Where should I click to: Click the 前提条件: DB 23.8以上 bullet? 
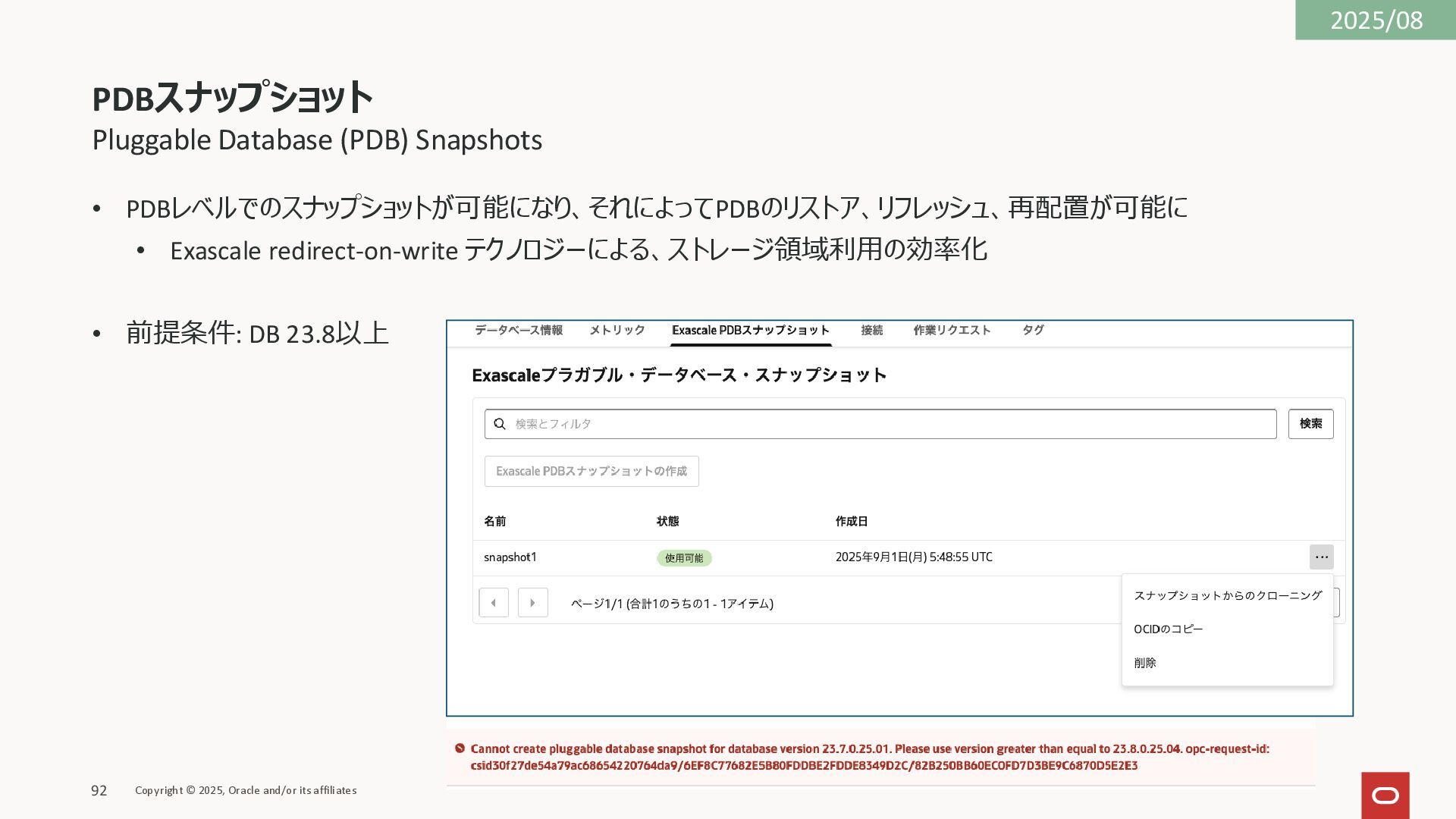coord(257,333)
